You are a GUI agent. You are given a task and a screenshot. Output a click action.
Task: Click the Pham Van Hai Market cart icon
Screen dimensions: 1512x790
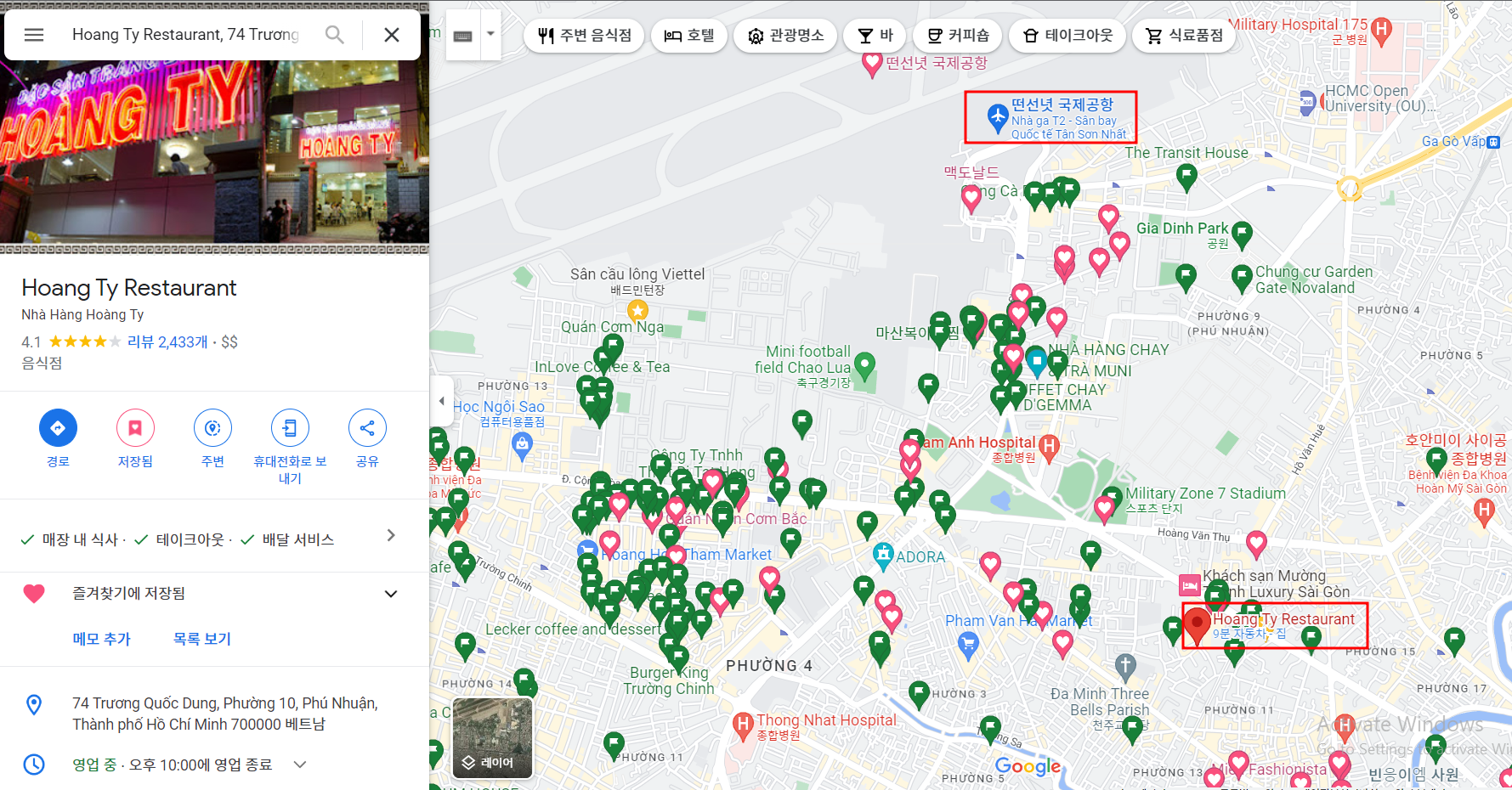(x=968, y=646)
